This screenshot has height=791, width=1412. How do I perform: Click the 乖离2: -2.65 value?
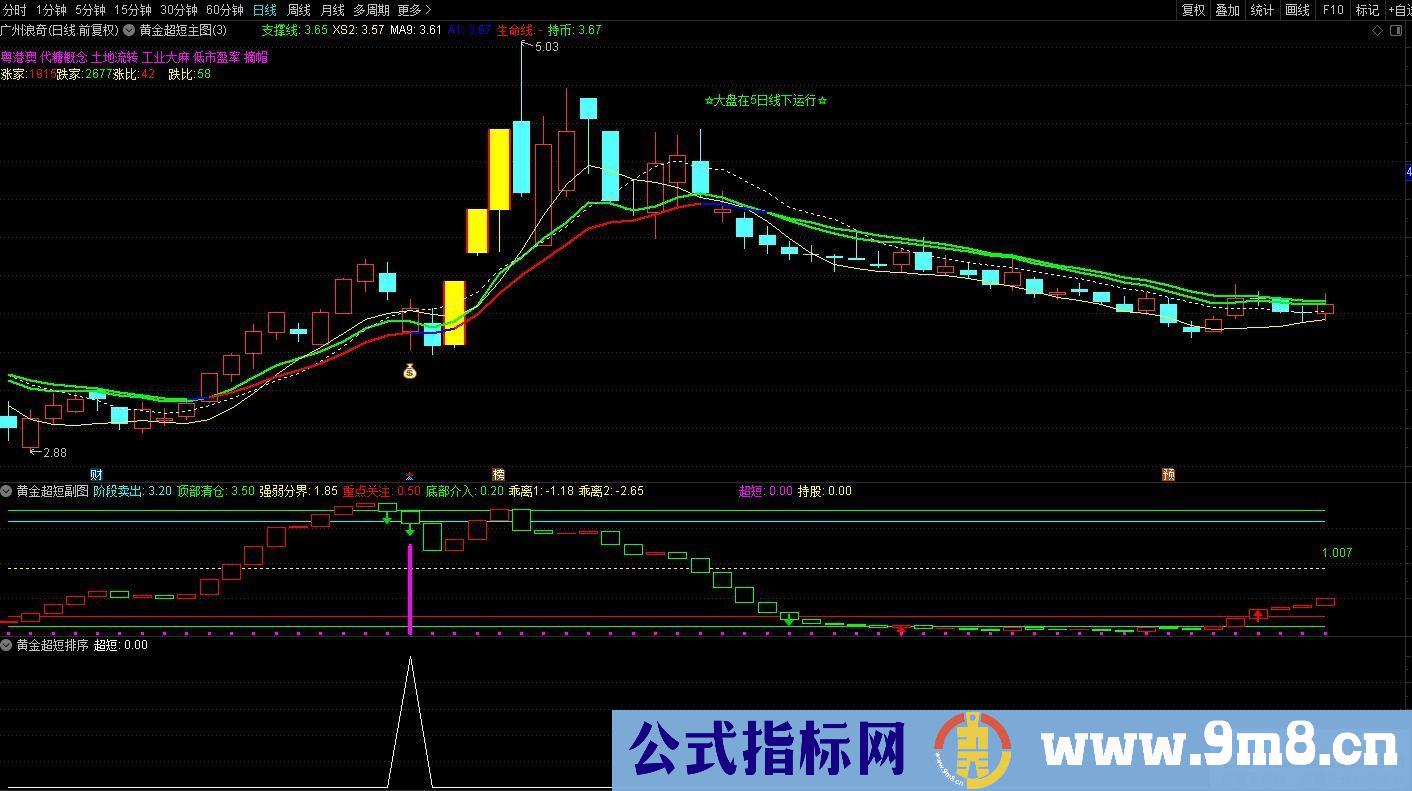tap(611, 491)
